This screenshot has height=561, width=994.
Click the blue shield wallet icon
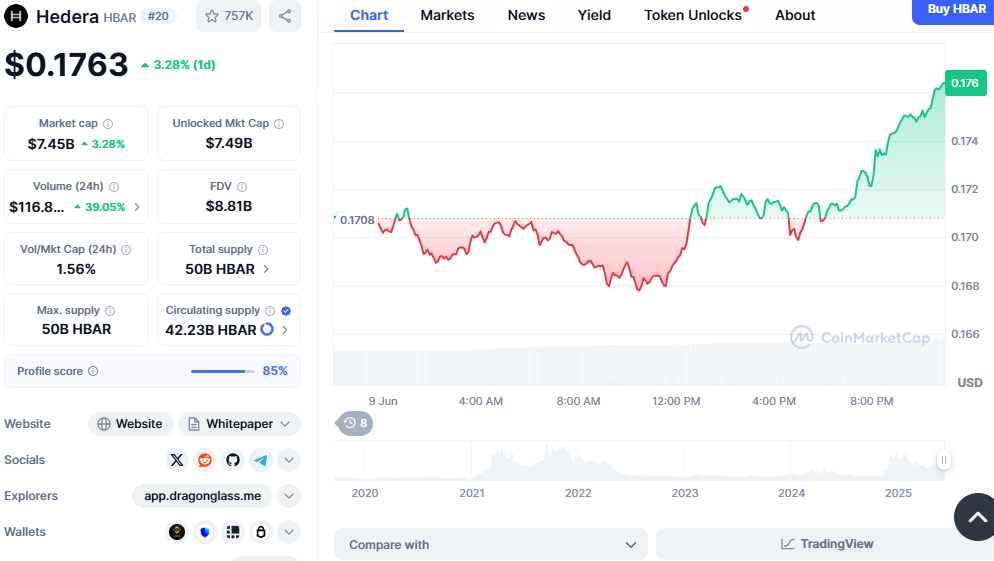point(205,532)
